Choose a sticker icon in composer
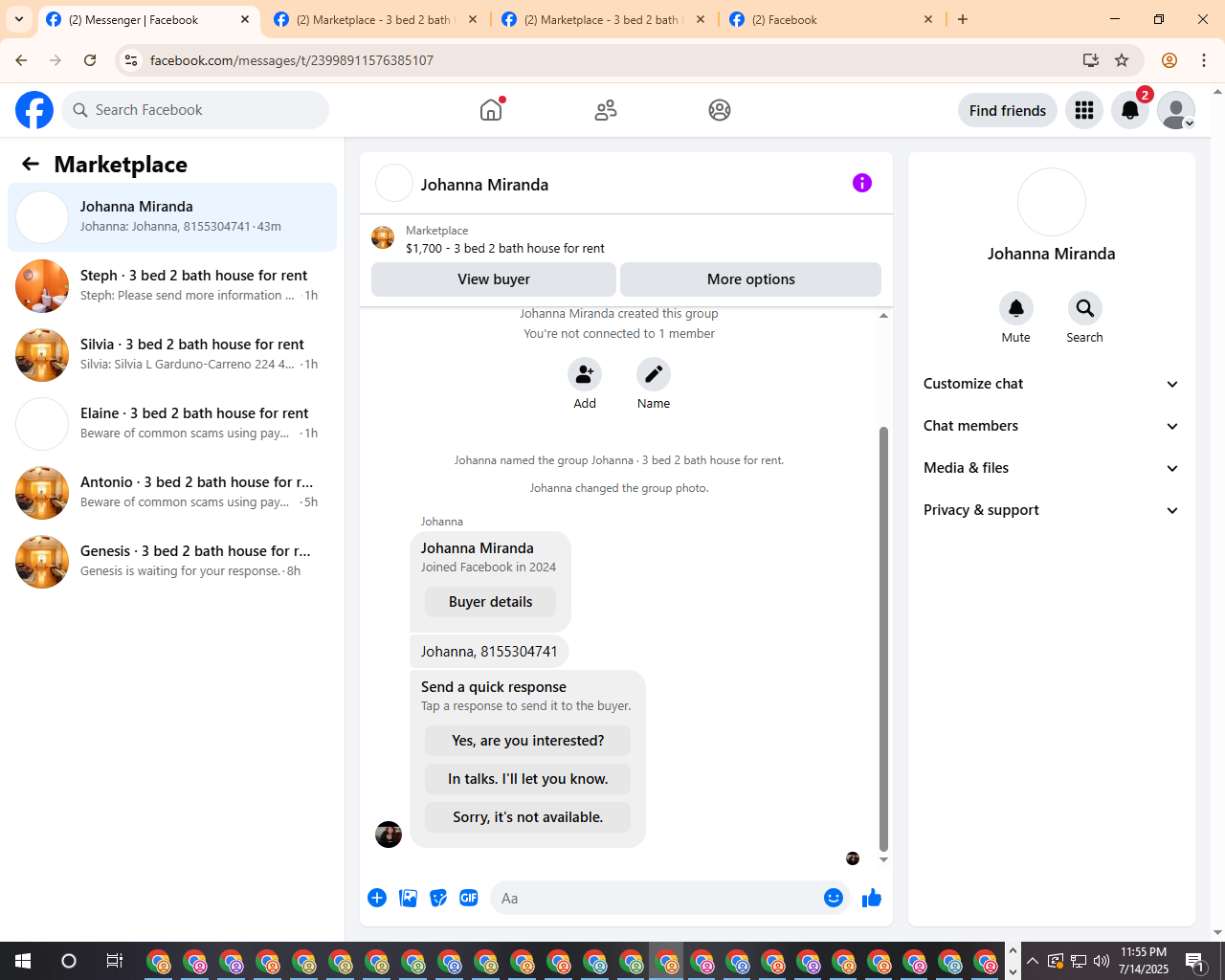1225x980 pixels. coord(438,898)
